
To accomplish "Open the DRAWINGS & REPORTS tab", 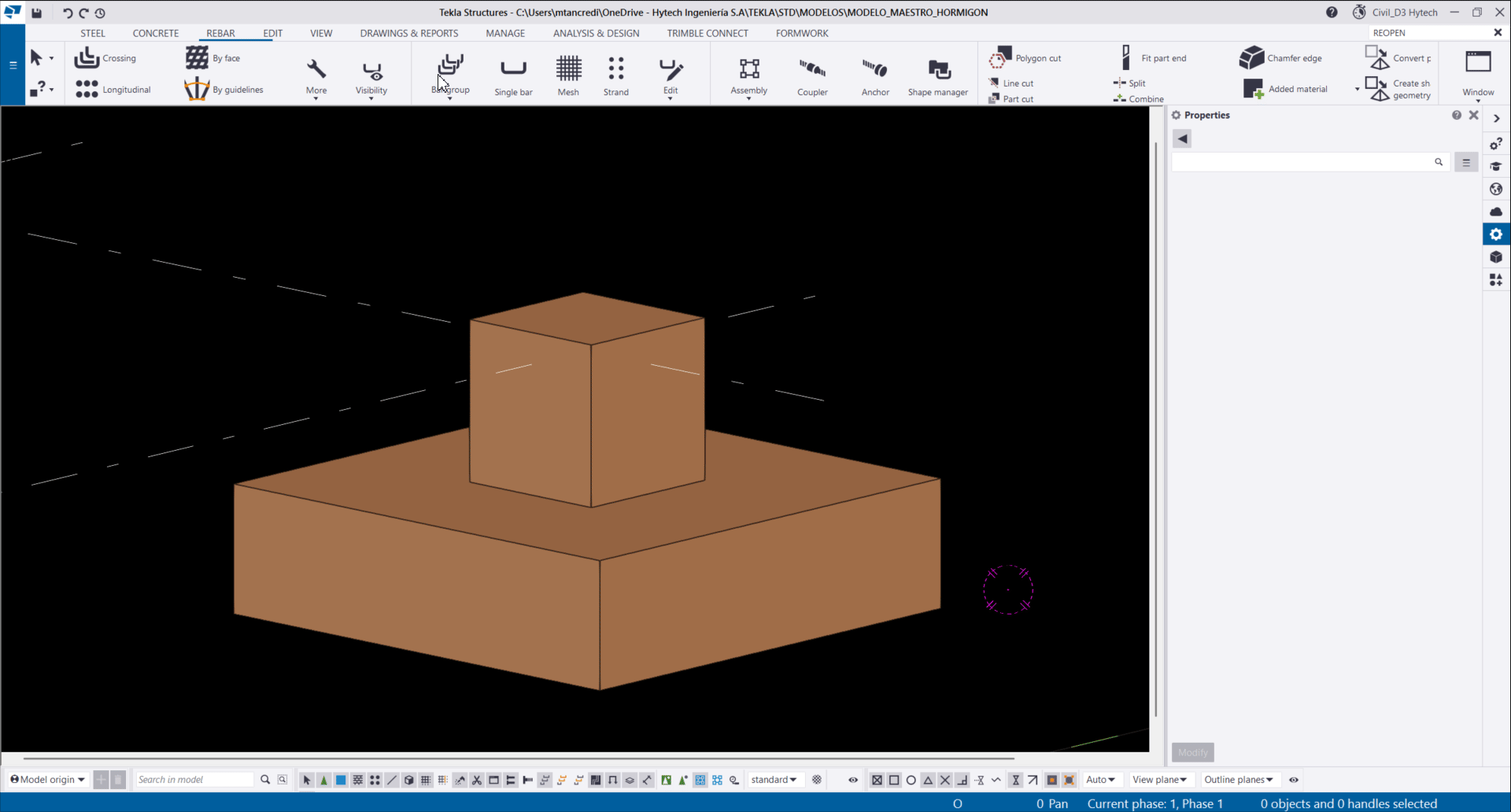I will coord(408,33).
